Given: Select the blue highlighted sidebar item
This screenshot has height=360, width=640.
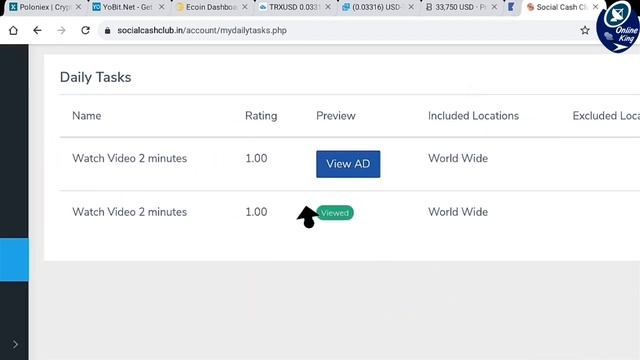Looking at the screenshot, I should 14,260.
